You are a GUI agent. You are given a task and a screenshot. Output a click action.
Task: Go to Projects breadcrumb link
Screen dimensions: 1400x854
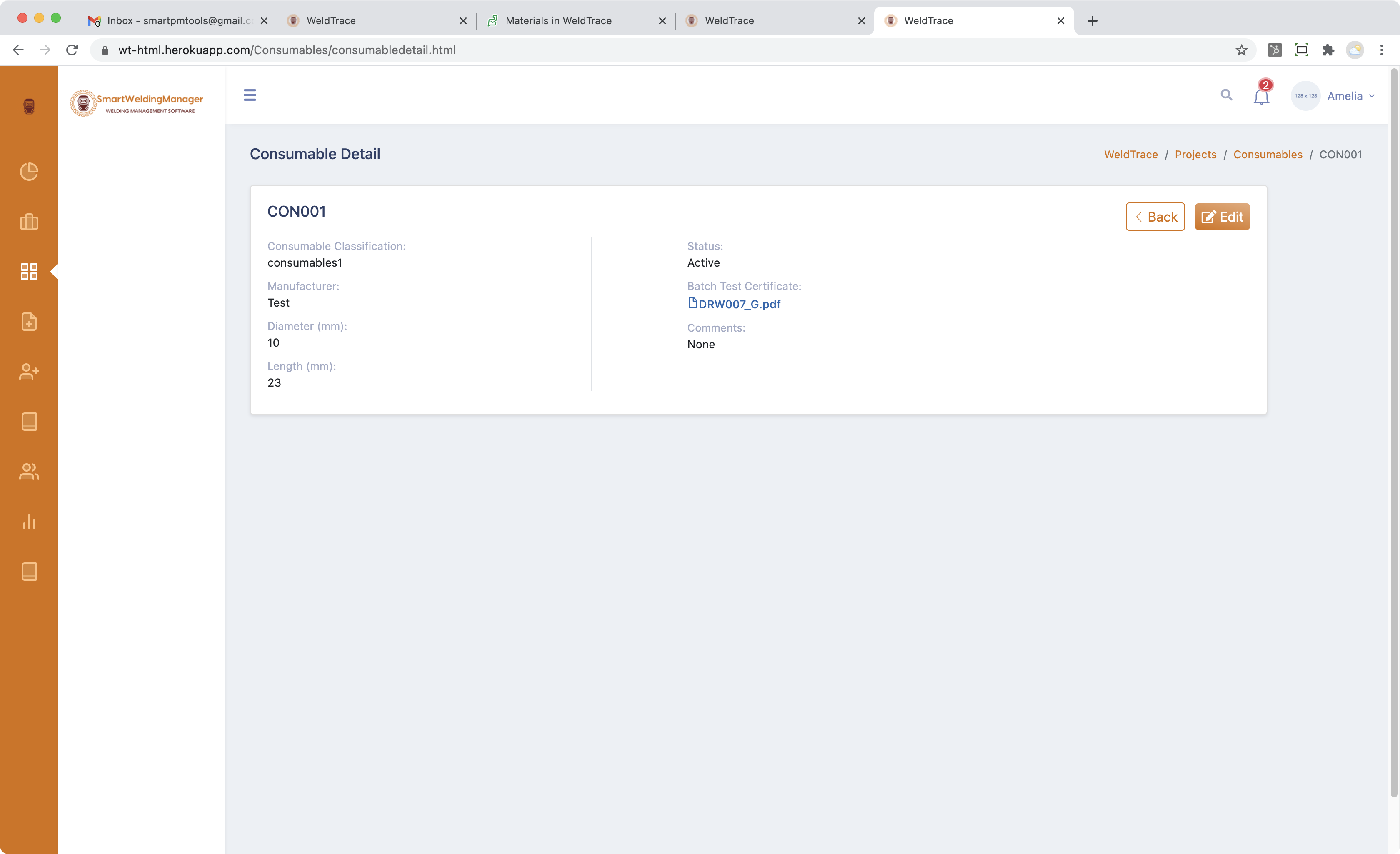1195,155
